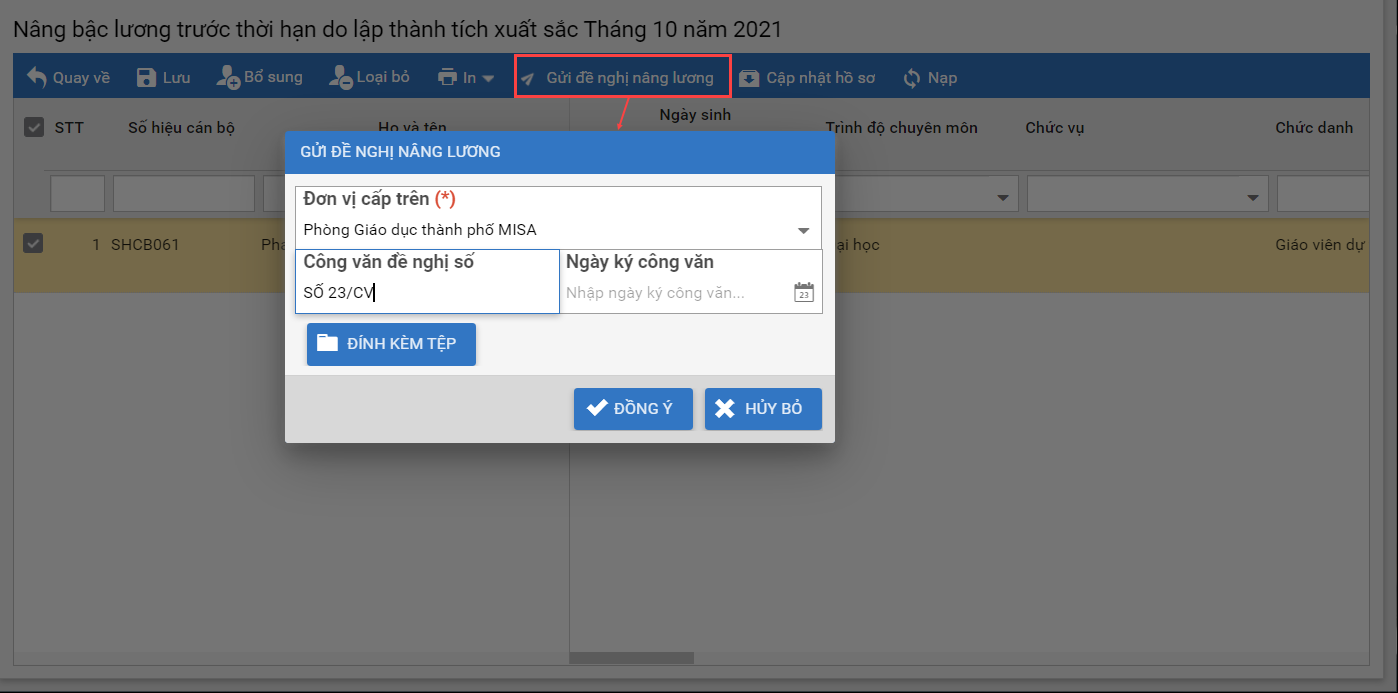Expand the Đơn vị cấp trên dropdown
The image size is (1398, 693).
point(803,230)
